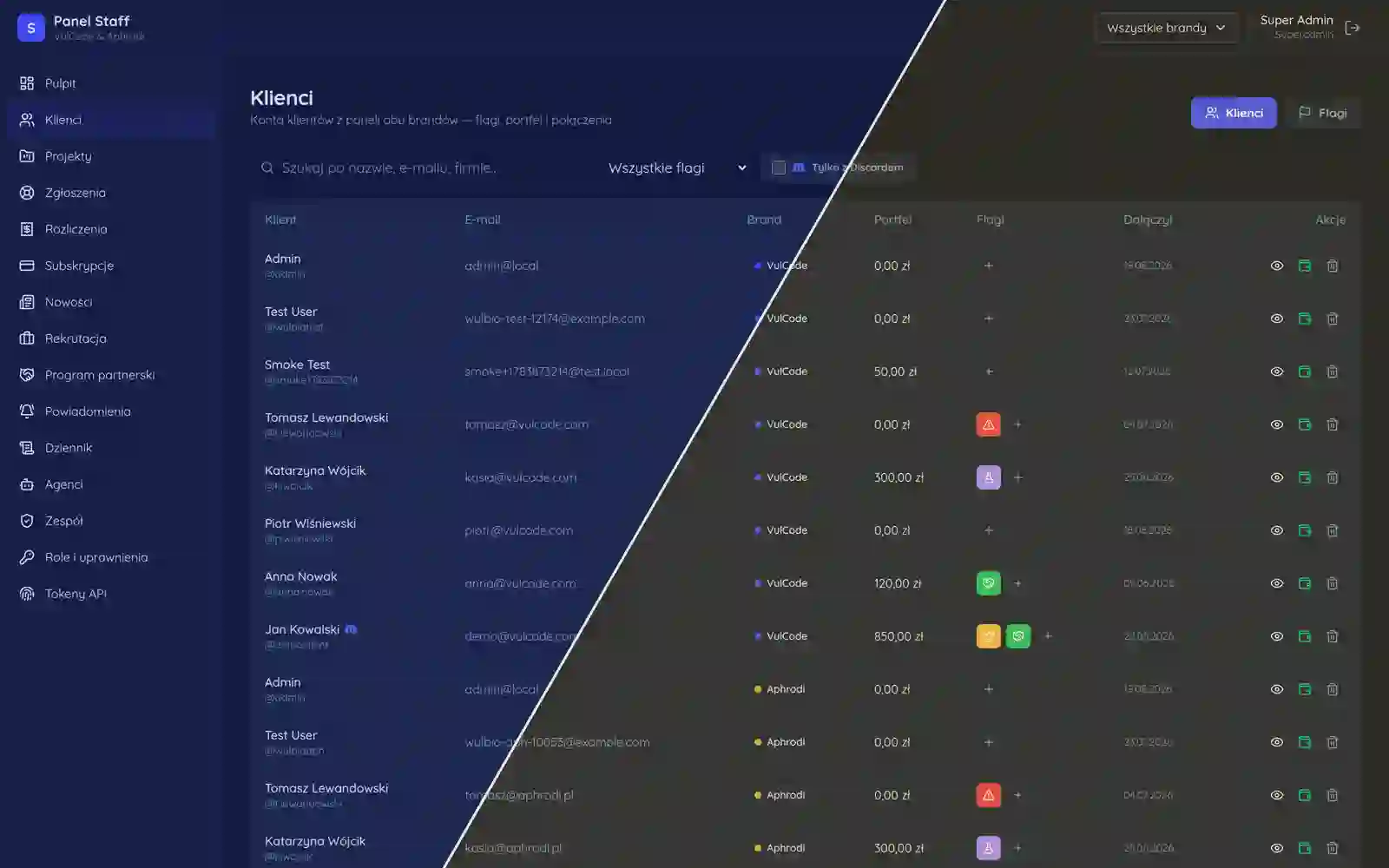Switch to the Flagi tab
Viewport: 1389px width, 868px height.
[x=1322, y=113]
